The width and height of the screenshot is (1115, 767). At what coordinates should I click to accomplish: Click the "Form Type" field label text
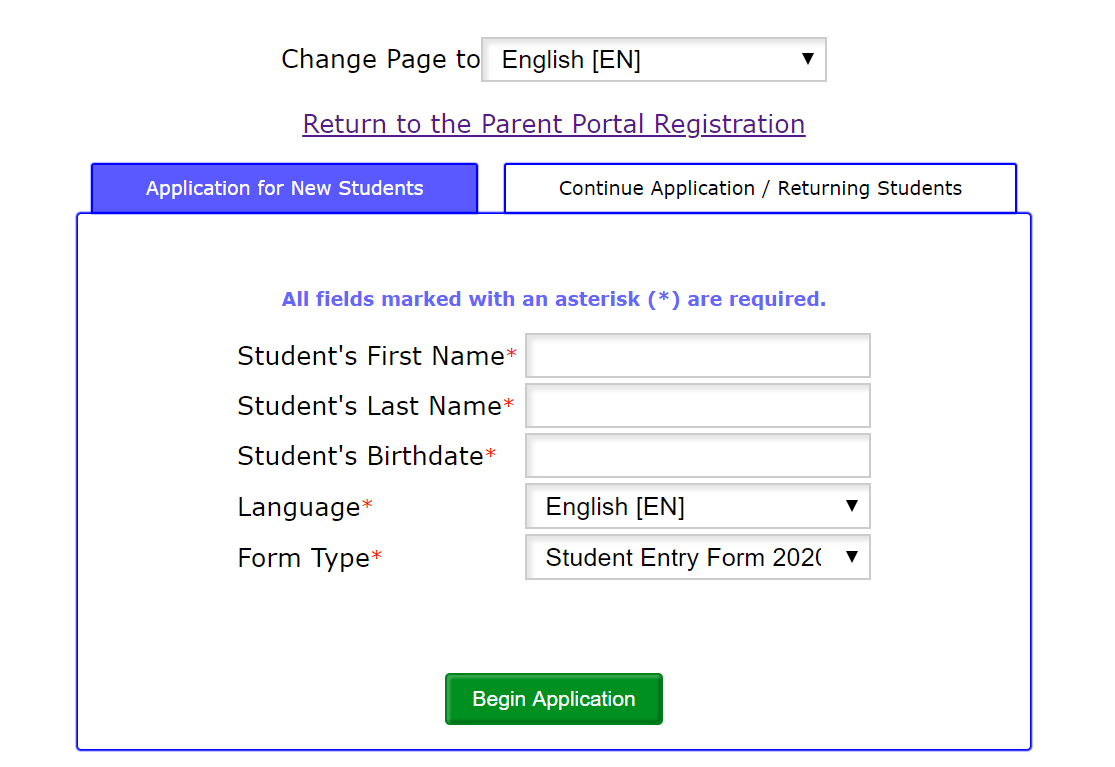303,558
